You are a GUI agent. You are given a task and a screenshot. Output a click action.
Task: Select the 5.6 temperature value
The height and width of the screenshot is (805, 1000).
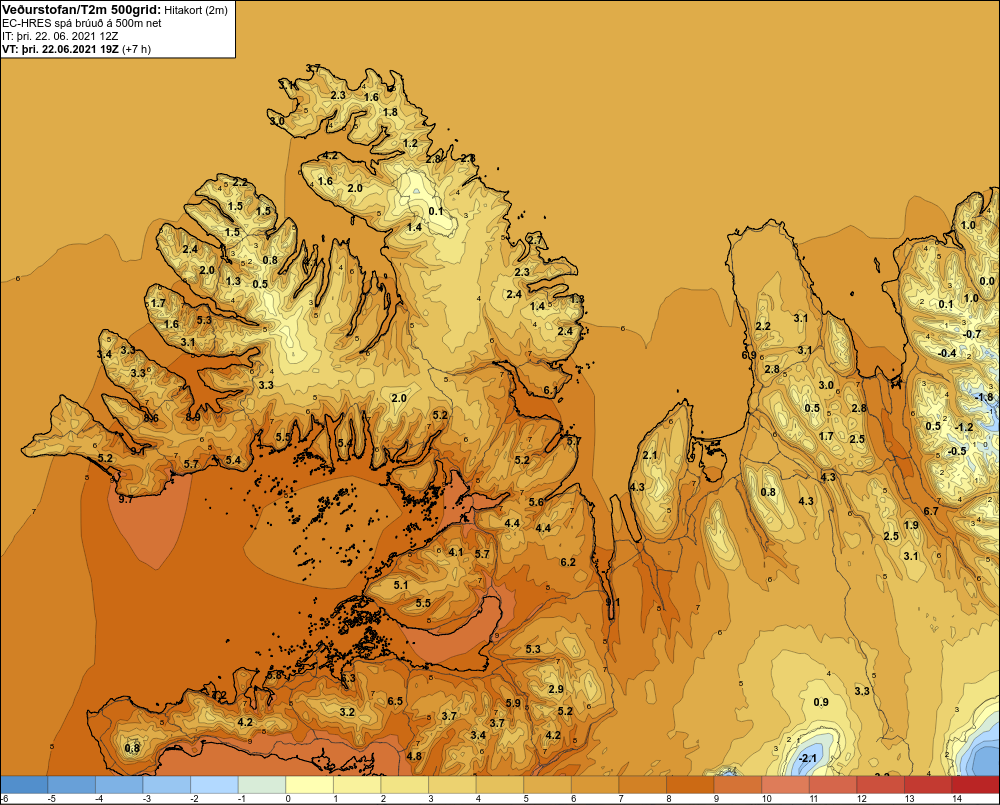[x=536, y=502]
